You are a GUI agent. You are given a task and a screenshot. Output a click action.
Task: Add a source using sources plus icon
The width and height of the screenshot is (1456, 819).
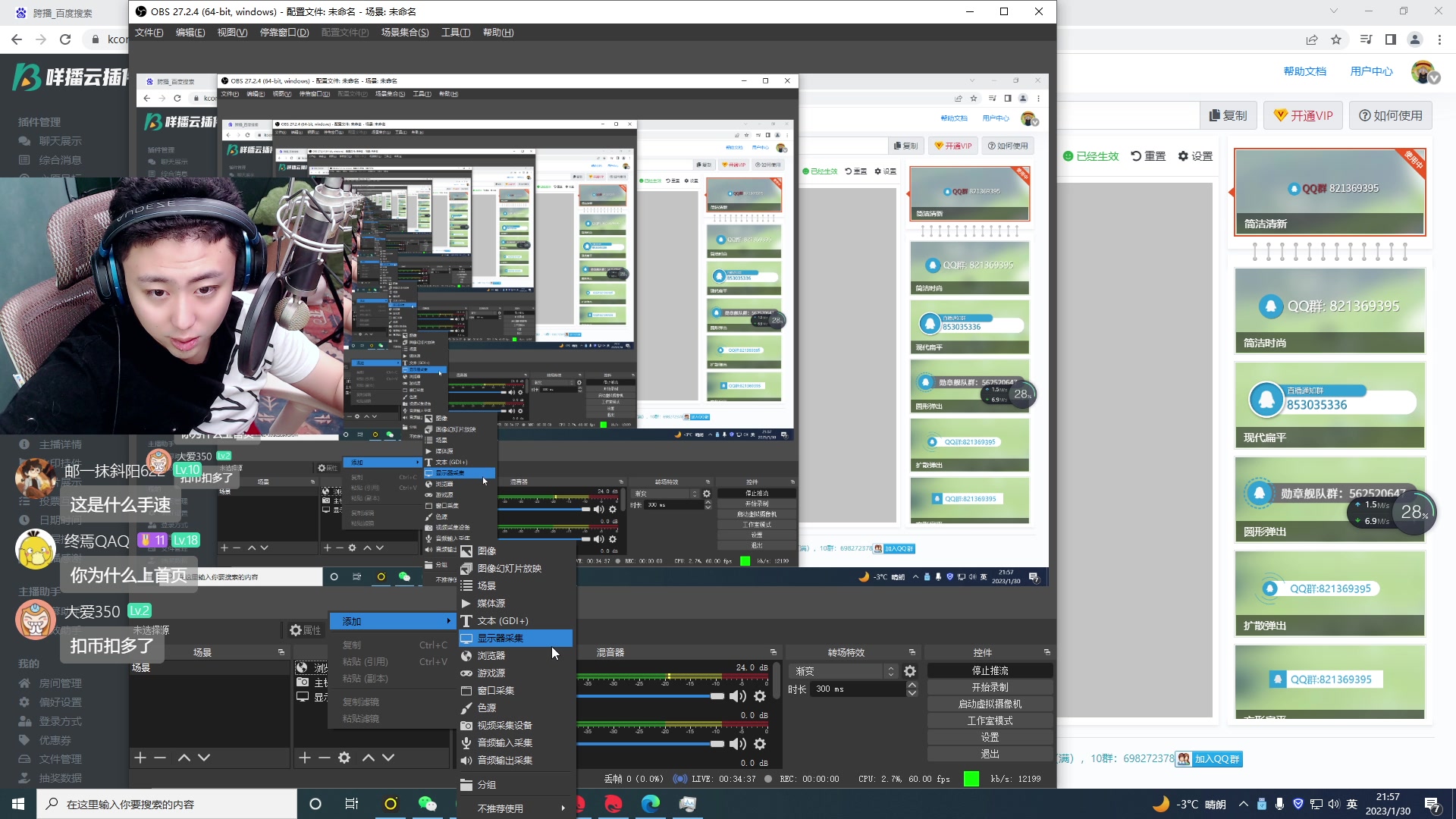click(305, 758)
